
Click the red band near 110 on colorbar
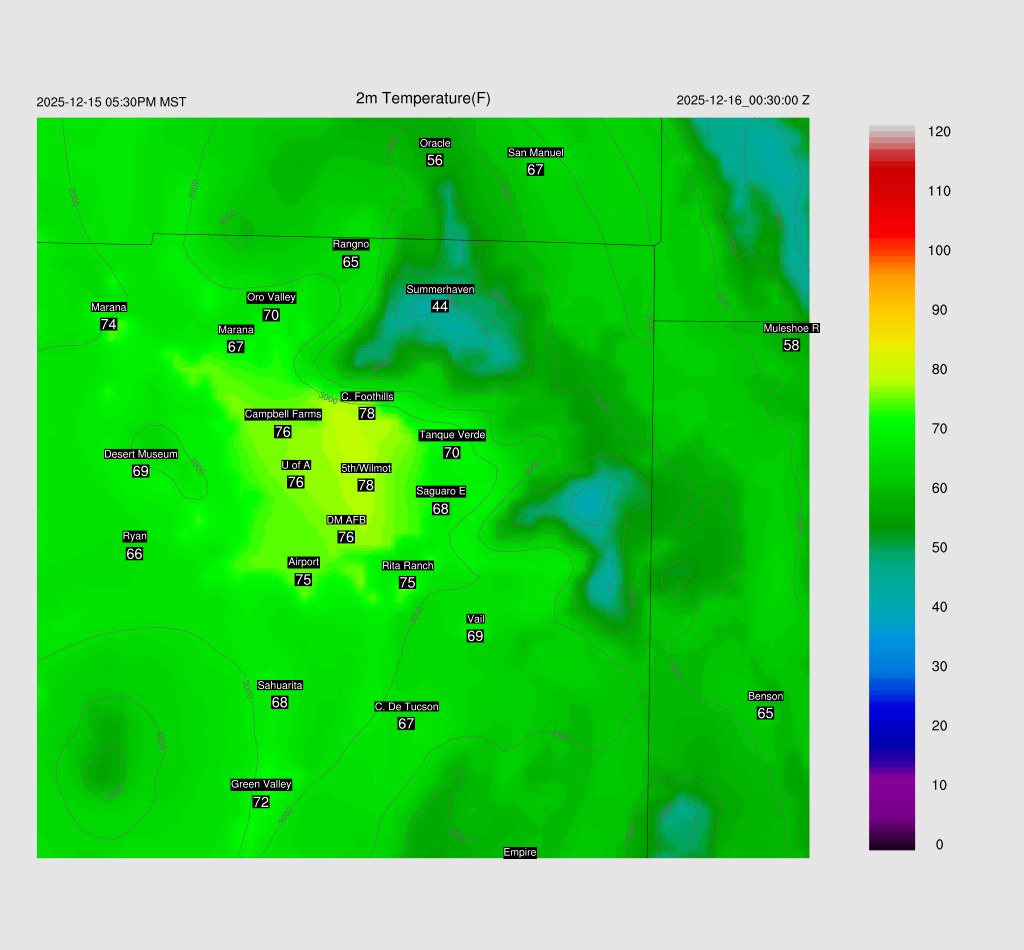point(892,191)
